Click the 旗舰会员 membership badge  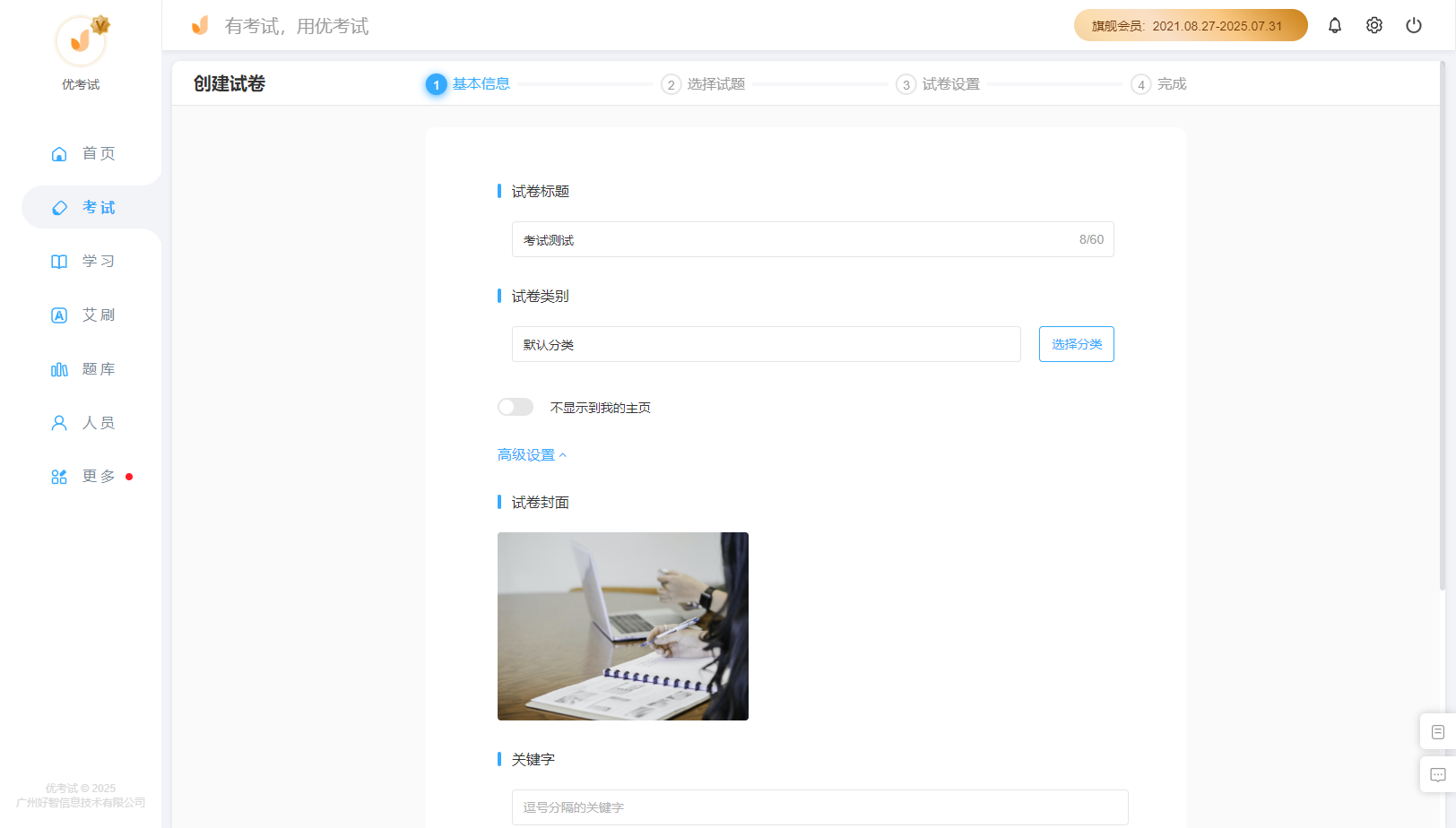(x=1191, y=25)
